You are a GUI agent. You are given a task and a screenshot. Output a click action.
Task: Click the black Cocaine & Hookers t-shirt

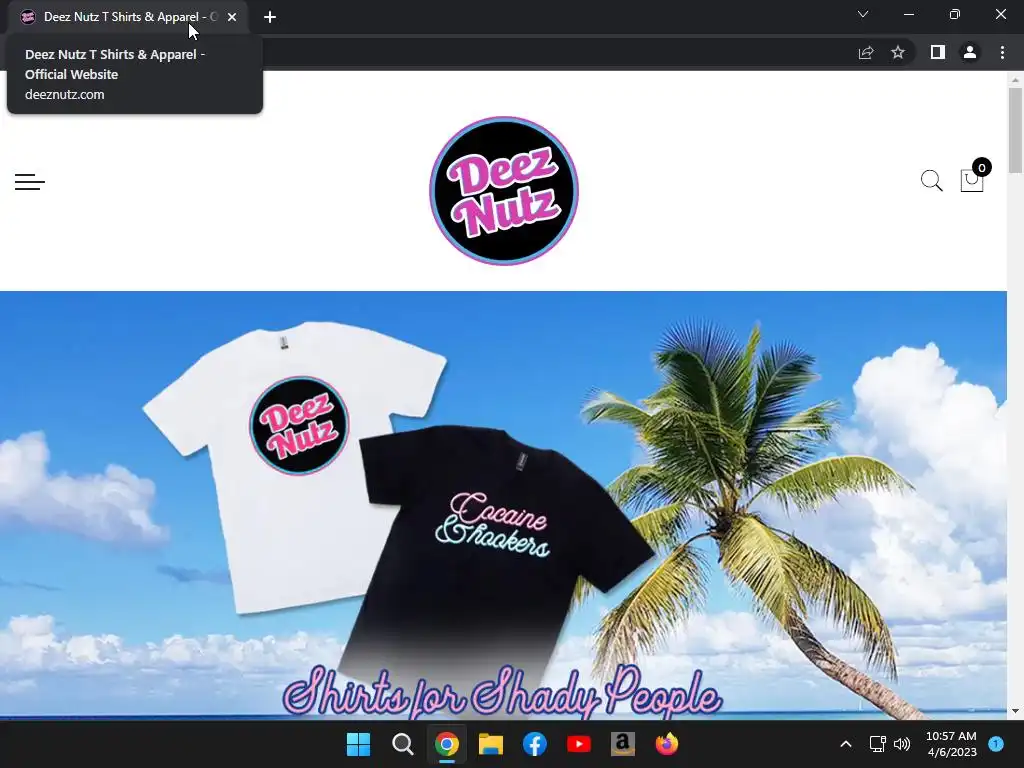[x=496, y=555]
